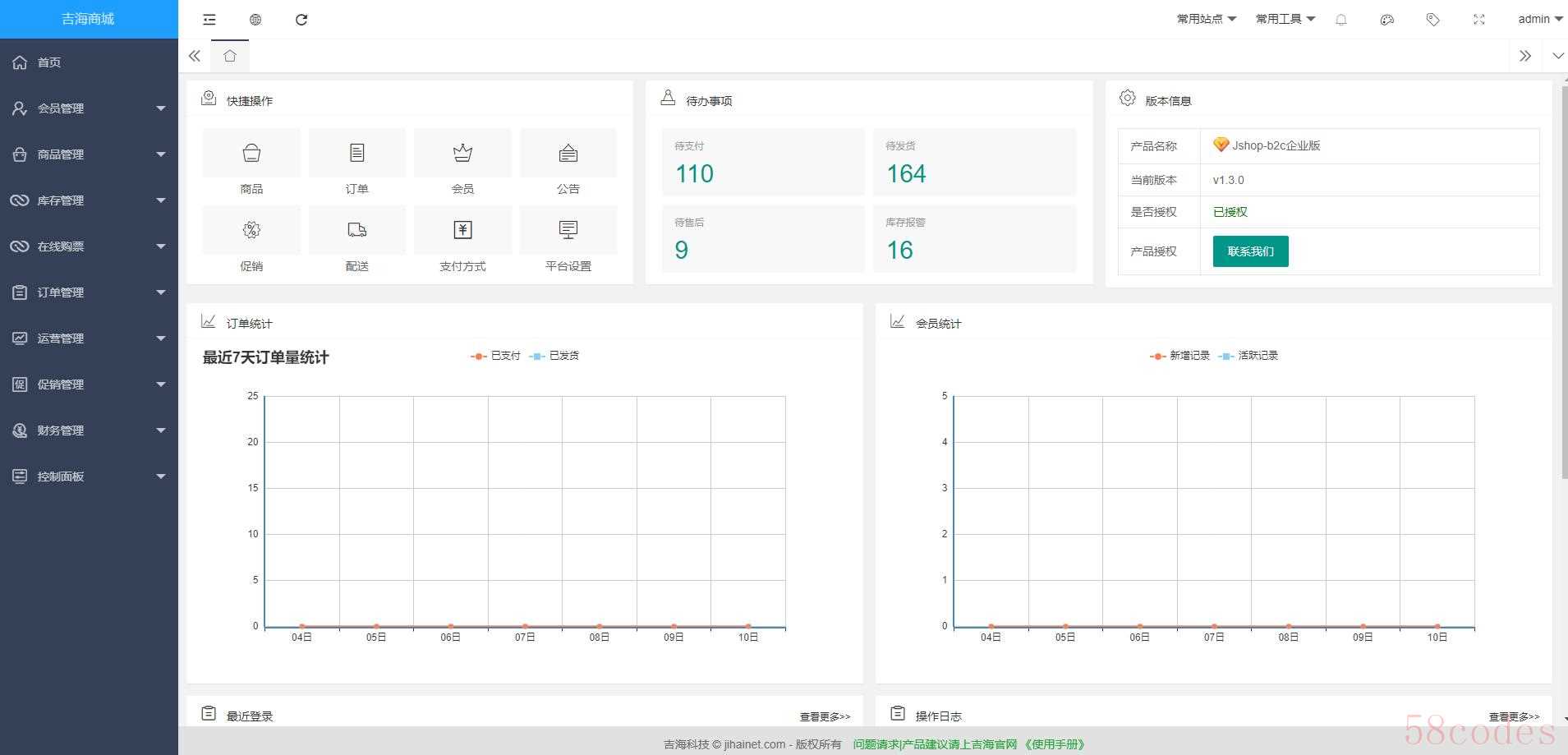
Task: Click the 联系我们 button
Action: pyautogui.click(x=1250, y=251)
